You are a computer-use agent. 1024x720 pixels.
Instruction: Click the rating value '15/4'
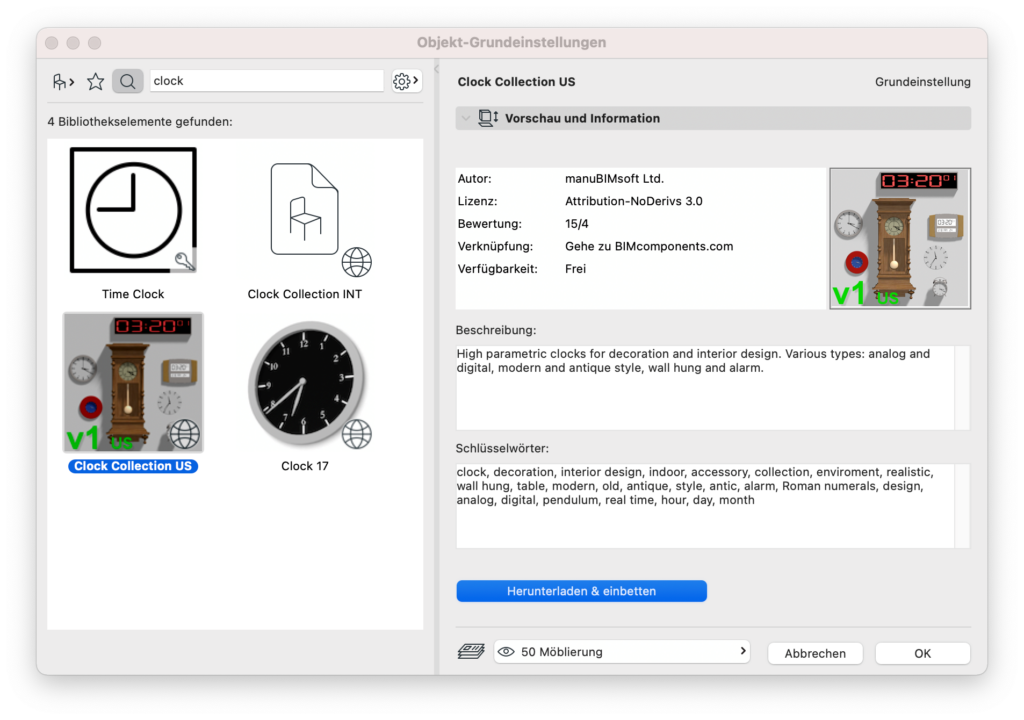coord(577,223)
